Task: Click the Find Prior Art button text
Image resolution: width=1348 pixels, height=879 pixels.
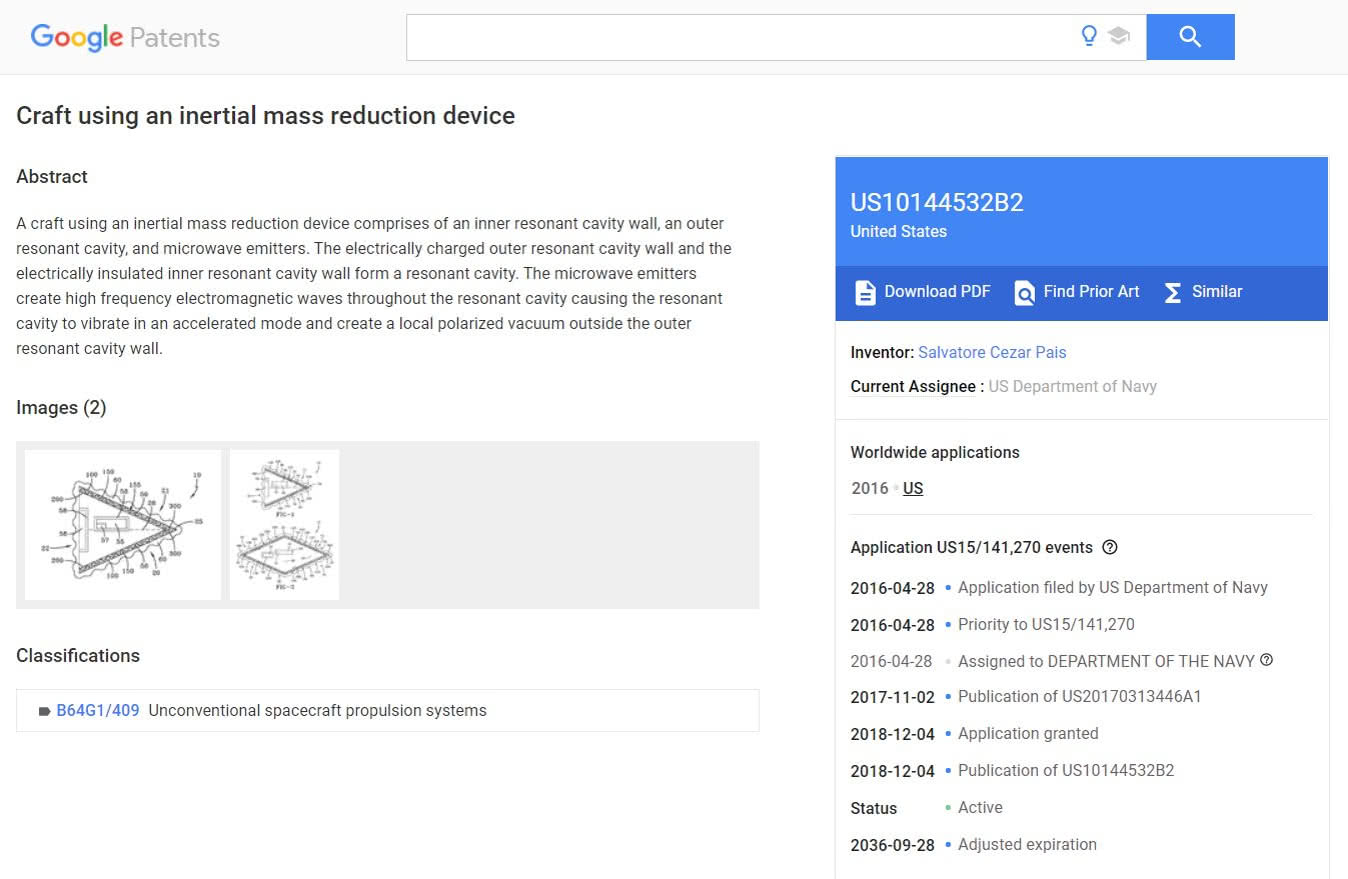Action: tap(1091, 292)
